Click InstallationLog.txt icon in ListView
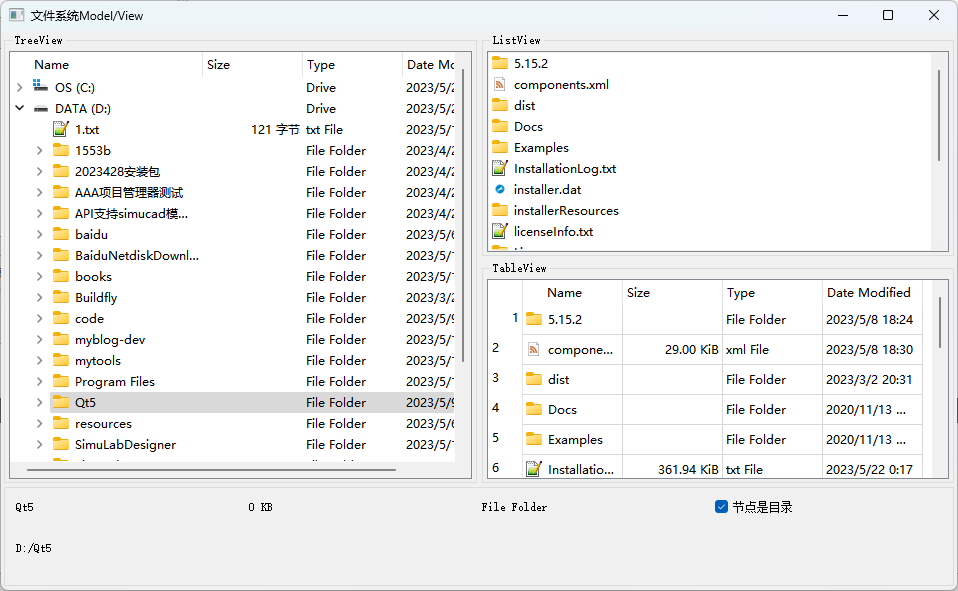 tap(500, 168)
